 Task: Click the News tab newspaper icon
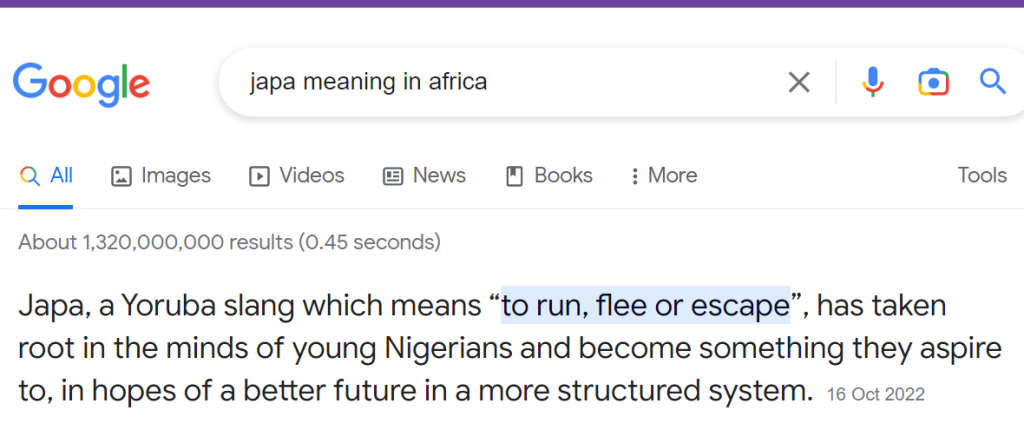392,176
